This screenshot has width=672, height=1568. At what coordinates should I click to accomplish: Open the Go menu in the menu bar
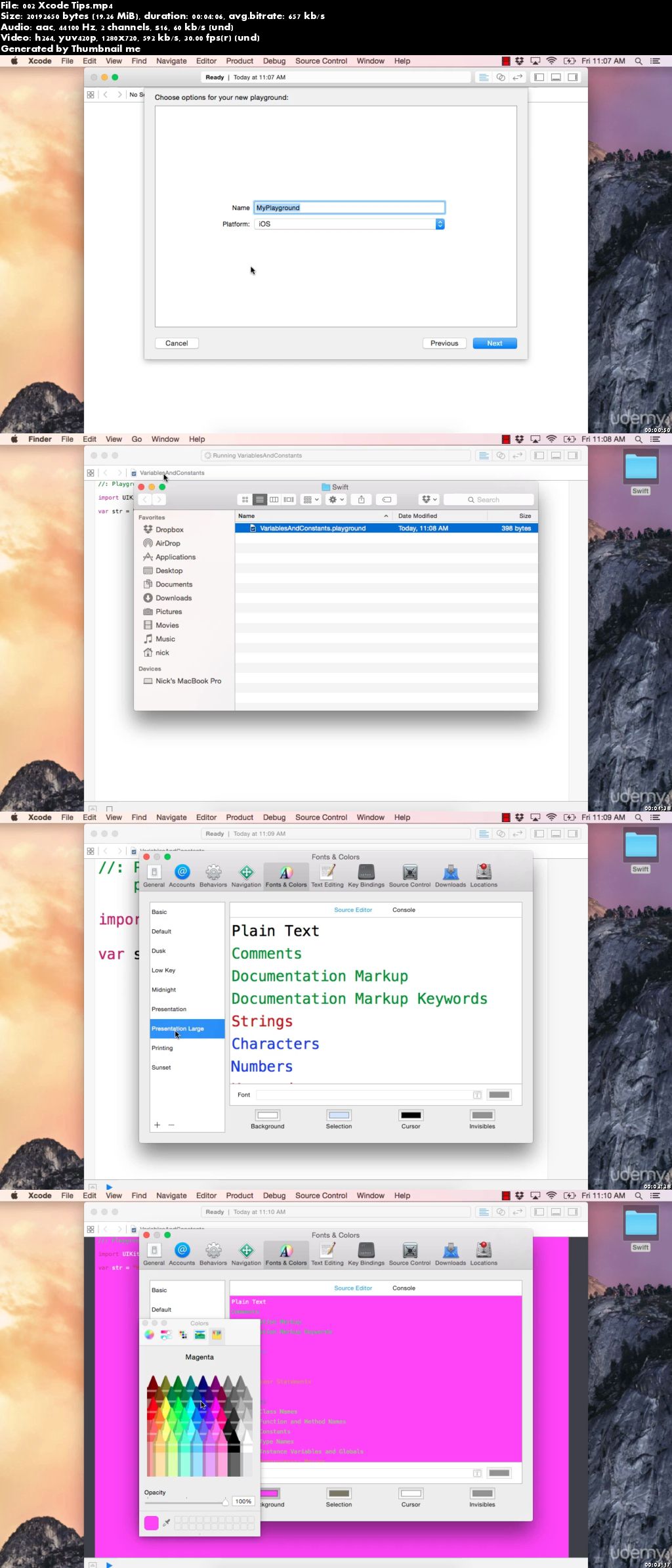[x=136, y=439]
